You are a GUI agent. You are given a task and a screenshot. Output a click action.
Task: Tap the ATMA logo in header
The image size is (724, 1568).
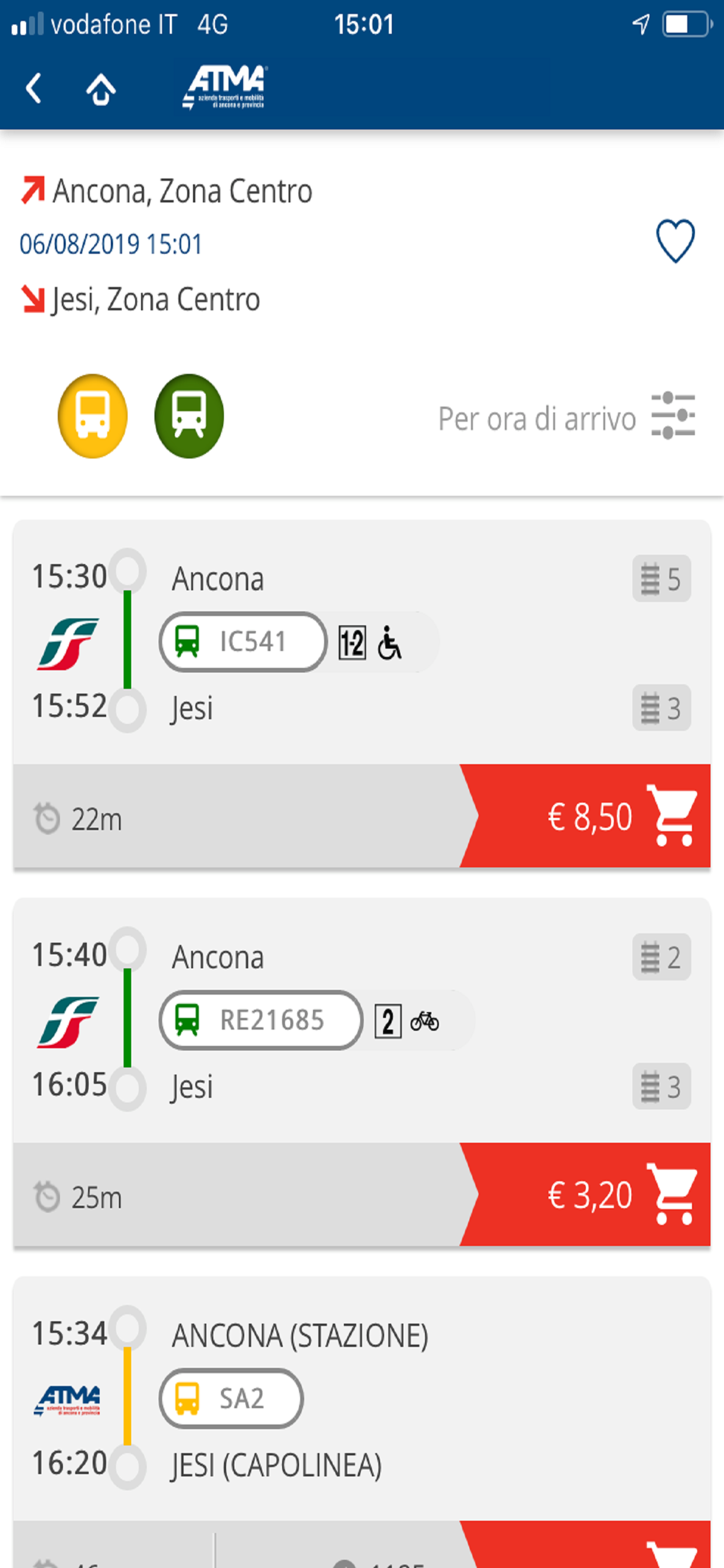(x=224, y=87)
